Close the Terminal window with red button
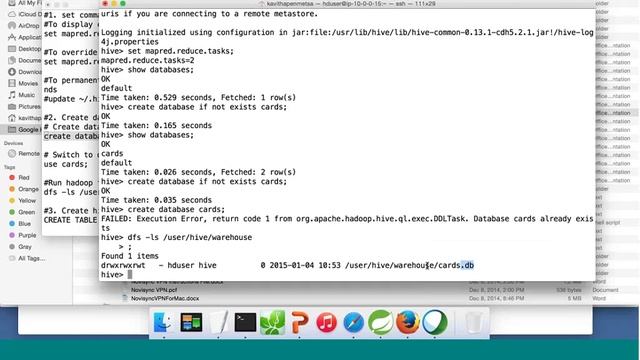This screenshot has width=640, height=360. (x=105, y=4)
